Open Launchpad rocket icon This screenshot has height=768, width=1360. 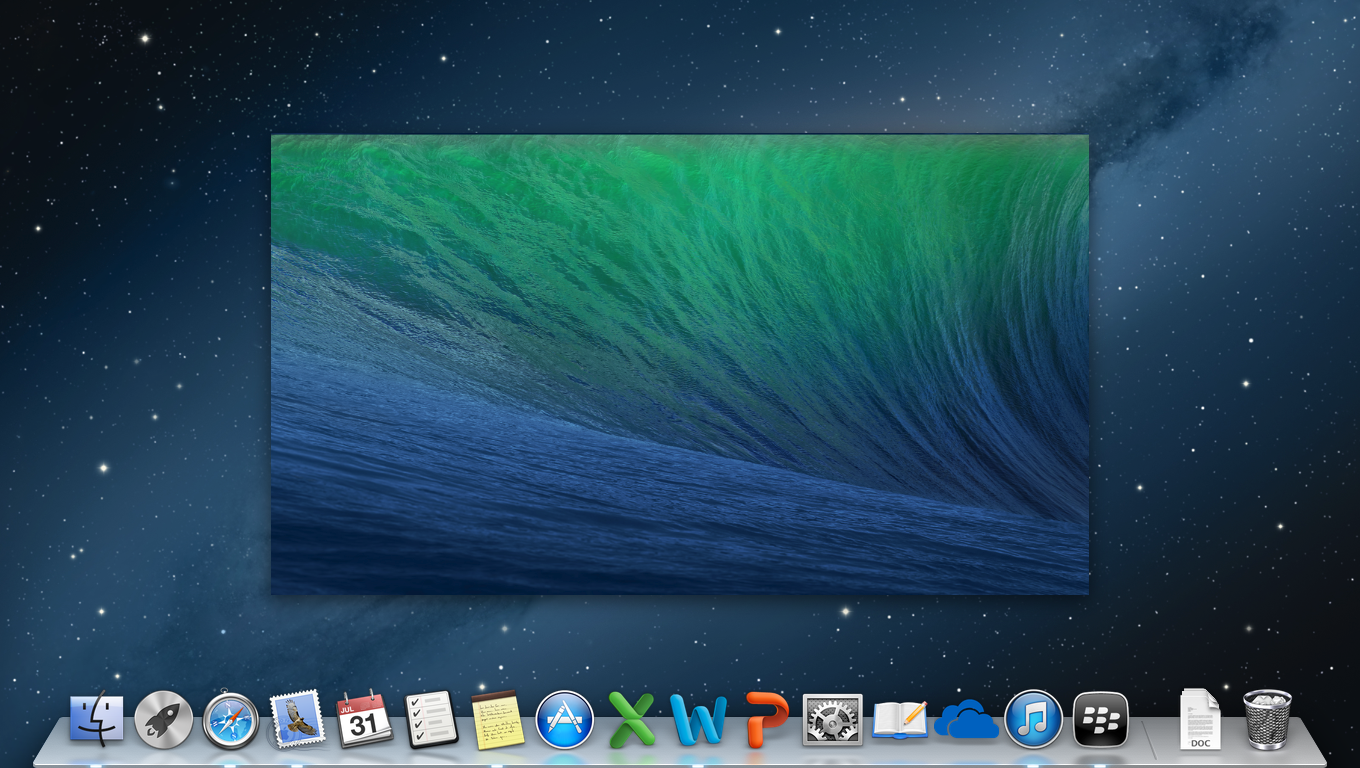(x=163, y=720)
